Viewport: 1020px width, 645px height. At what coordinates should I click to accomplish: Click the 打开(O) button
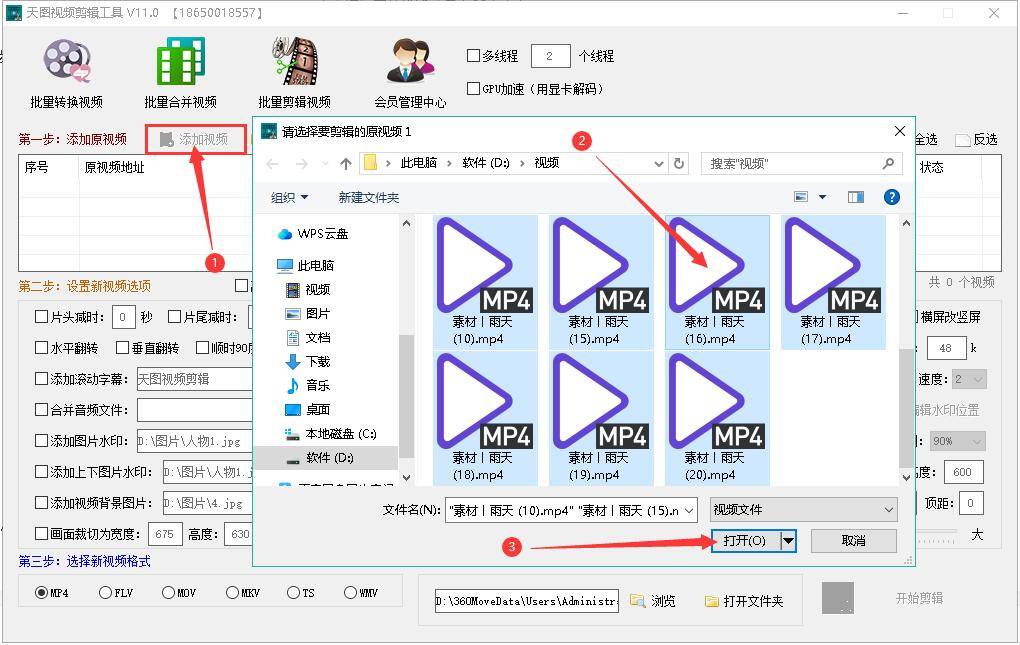point(745,540)
